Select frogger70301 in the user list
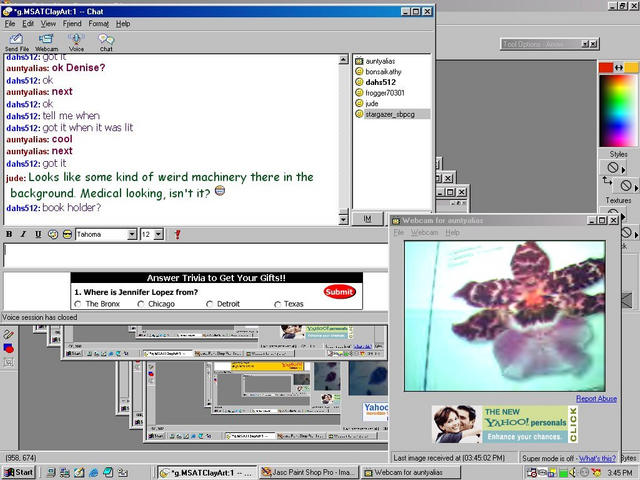Screen dimensions: 640x480 click(385, 93)
